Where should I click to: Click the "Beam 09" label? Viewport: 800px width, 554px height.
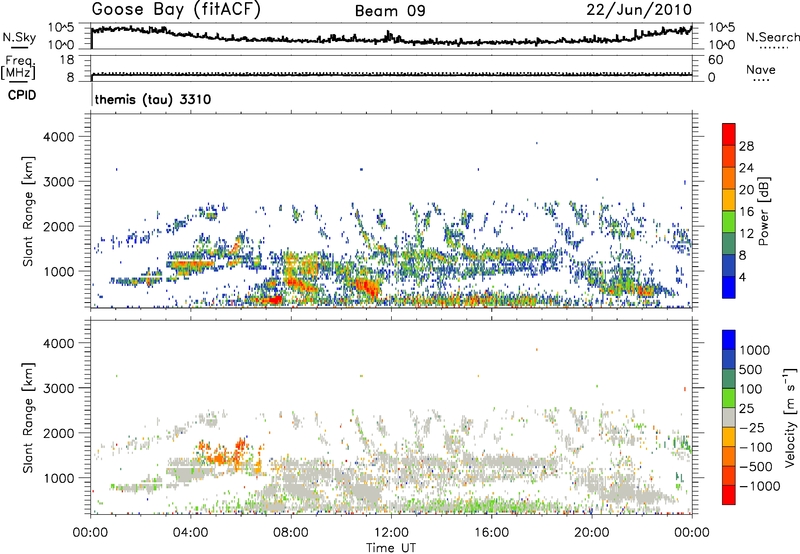coord(390,11)
